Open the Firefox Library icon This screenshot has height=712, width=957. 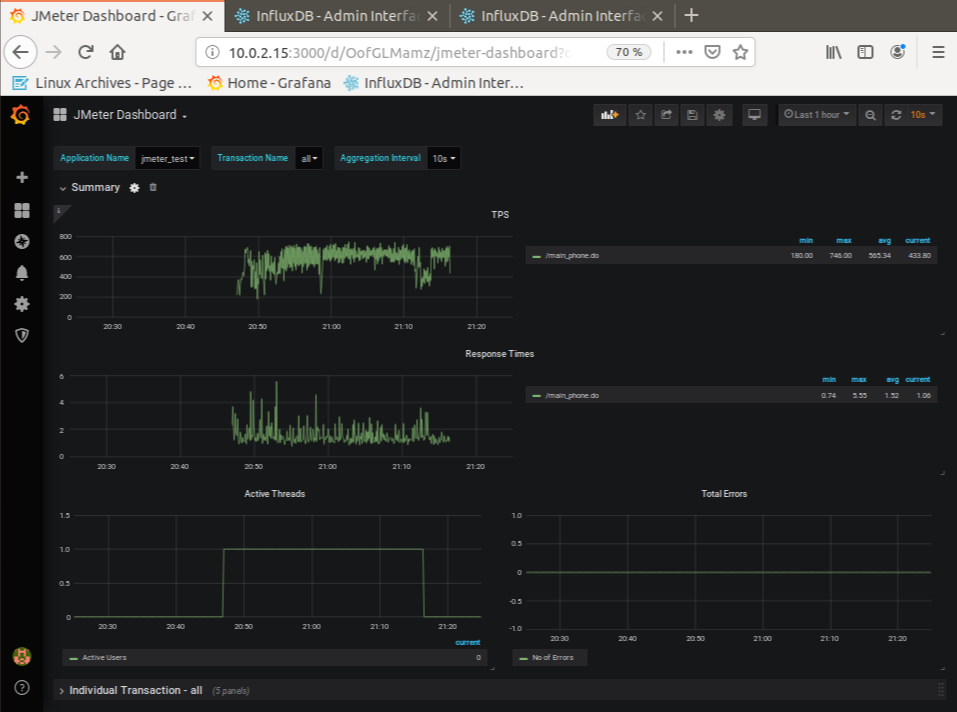coord(834,52)
